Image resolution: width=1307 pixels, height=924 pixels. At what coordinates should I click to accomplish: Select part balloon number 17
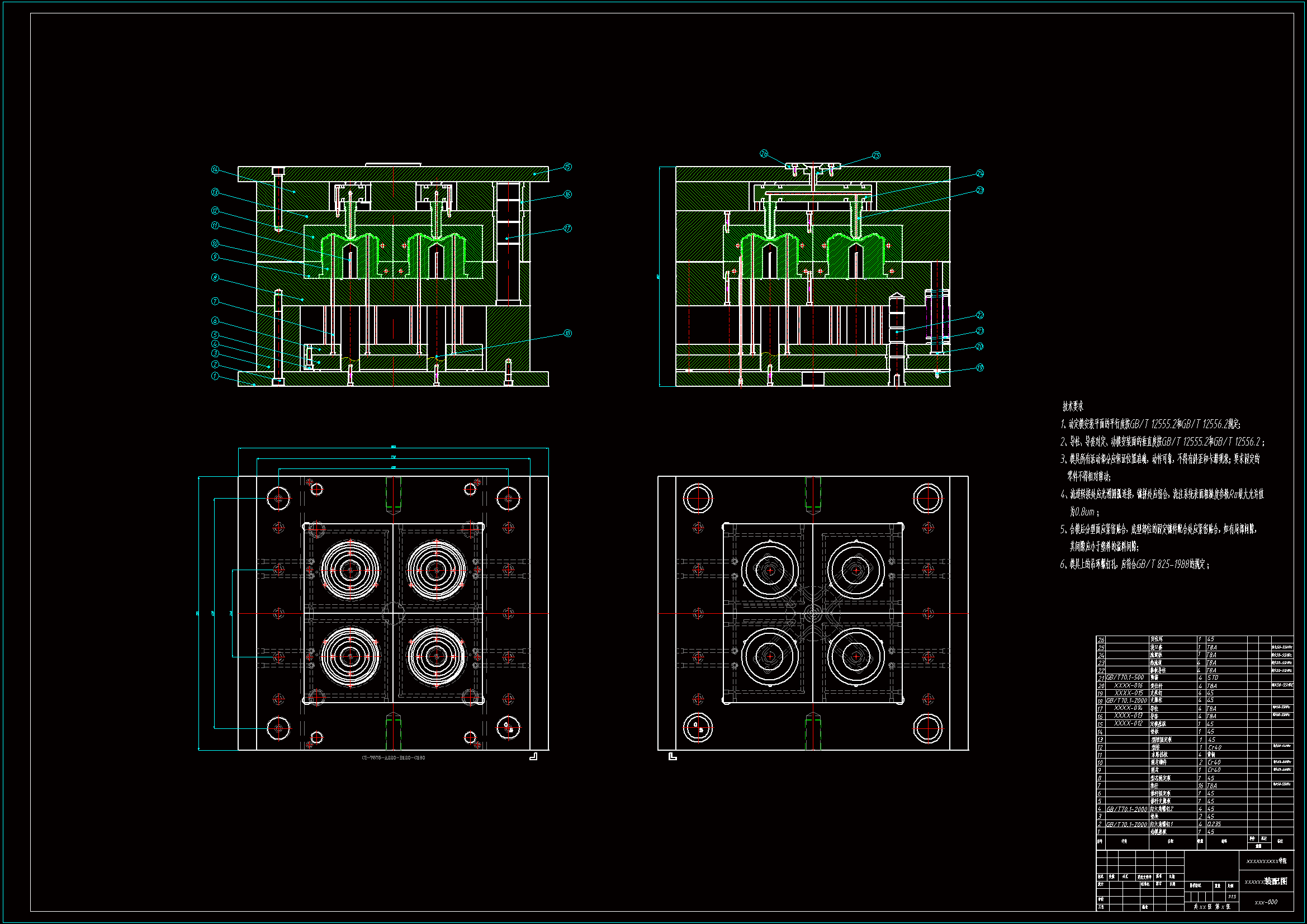pos(567,228)
